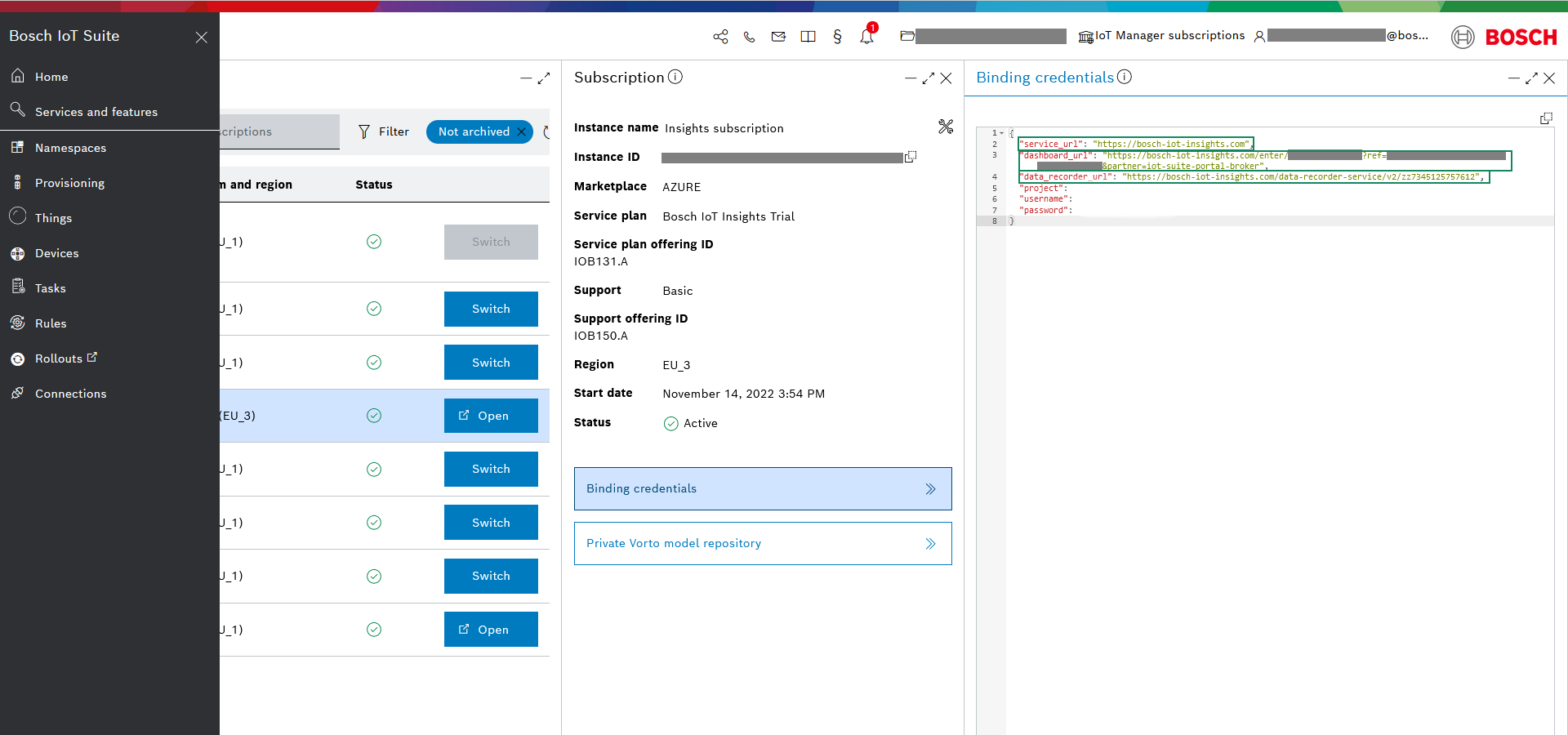Click the phone contact icon
This screenshot has width=1568, height=735.
(749, 37)
